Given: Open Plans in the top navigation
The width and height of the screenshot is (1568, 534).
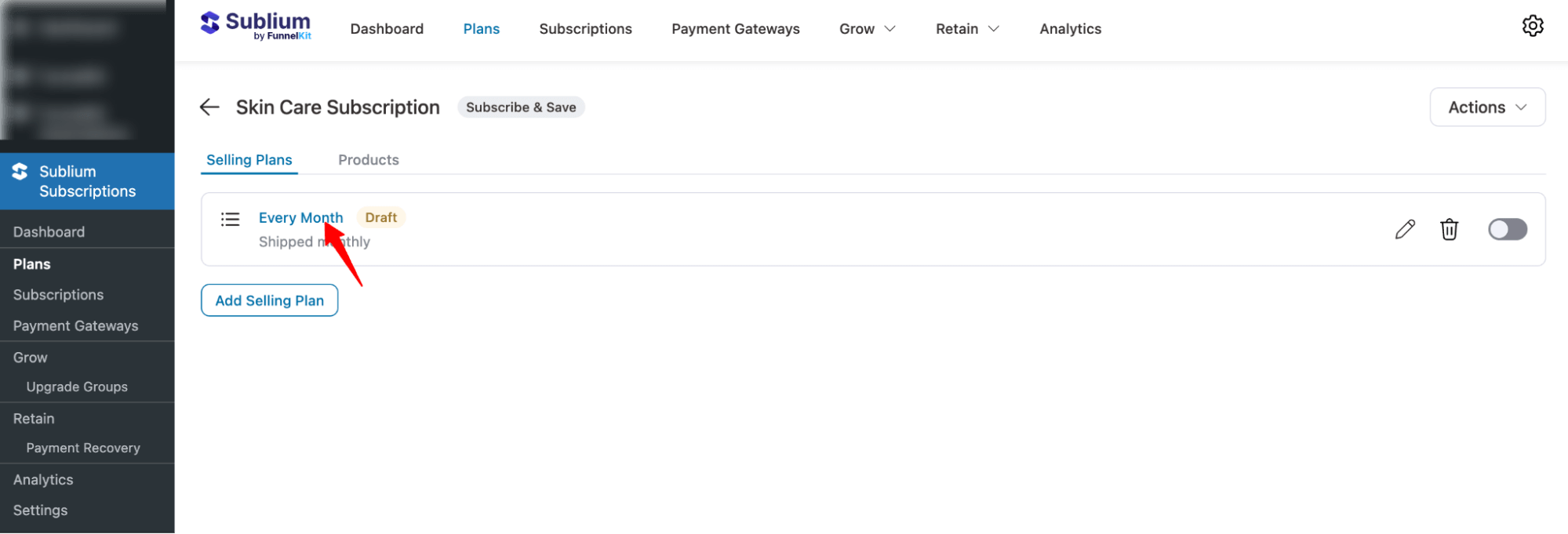Looking at the screenshot, I should click(x=482, y=29).
